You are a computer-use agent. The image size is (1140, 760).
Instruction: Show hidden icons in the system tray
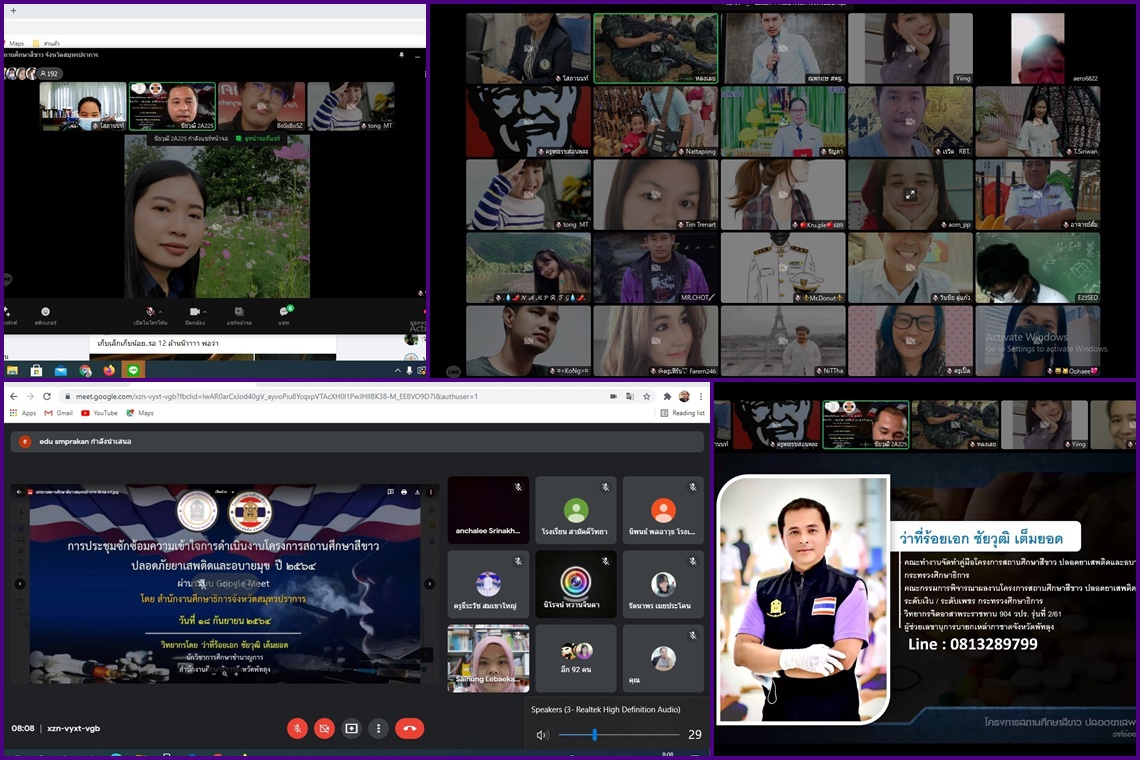click(x=397, y=371)
